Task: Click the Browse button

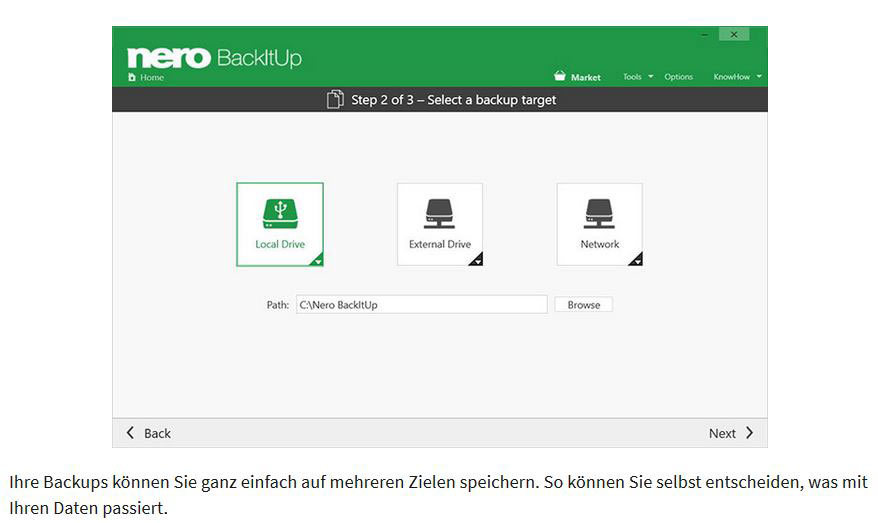Action: (583, 305)
